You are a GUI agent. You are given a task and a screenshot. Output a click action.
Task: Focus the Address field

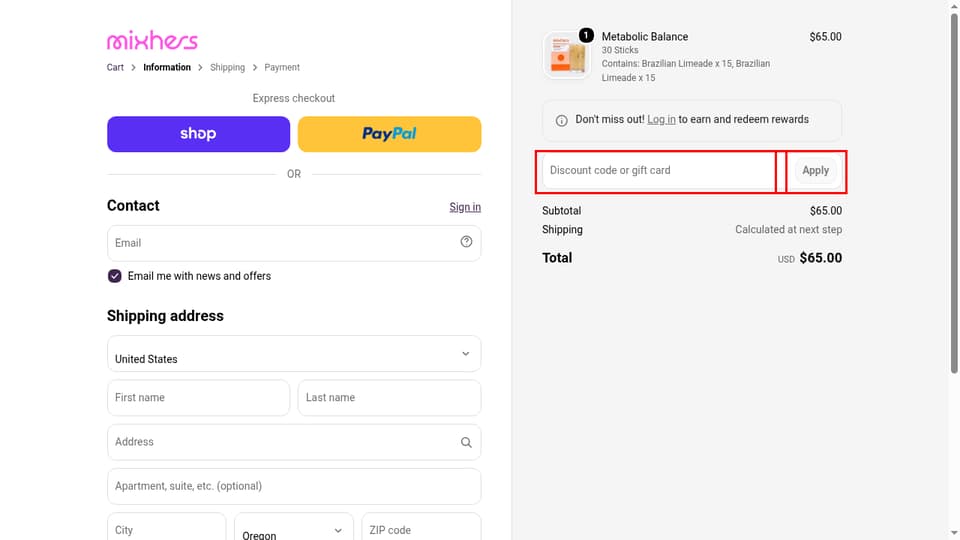coord(294,442)
